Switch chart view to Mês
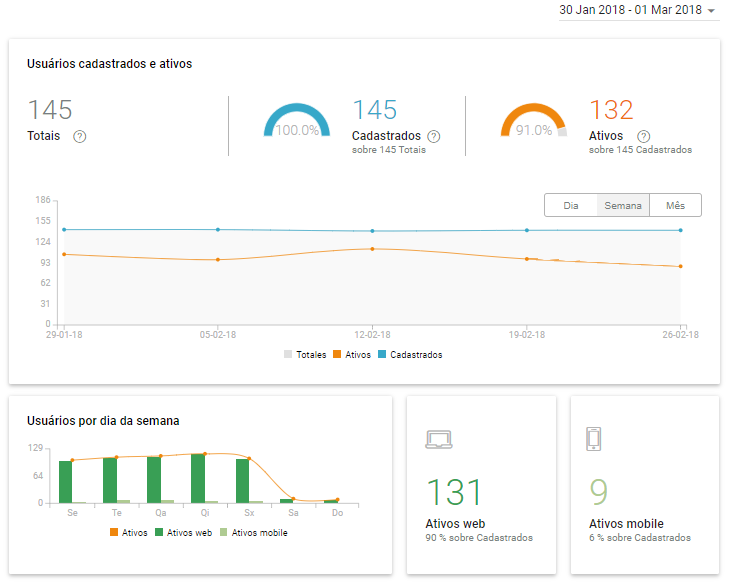This screenshot has width=737, height=584. pyautogui.click(x=676, y=205)
